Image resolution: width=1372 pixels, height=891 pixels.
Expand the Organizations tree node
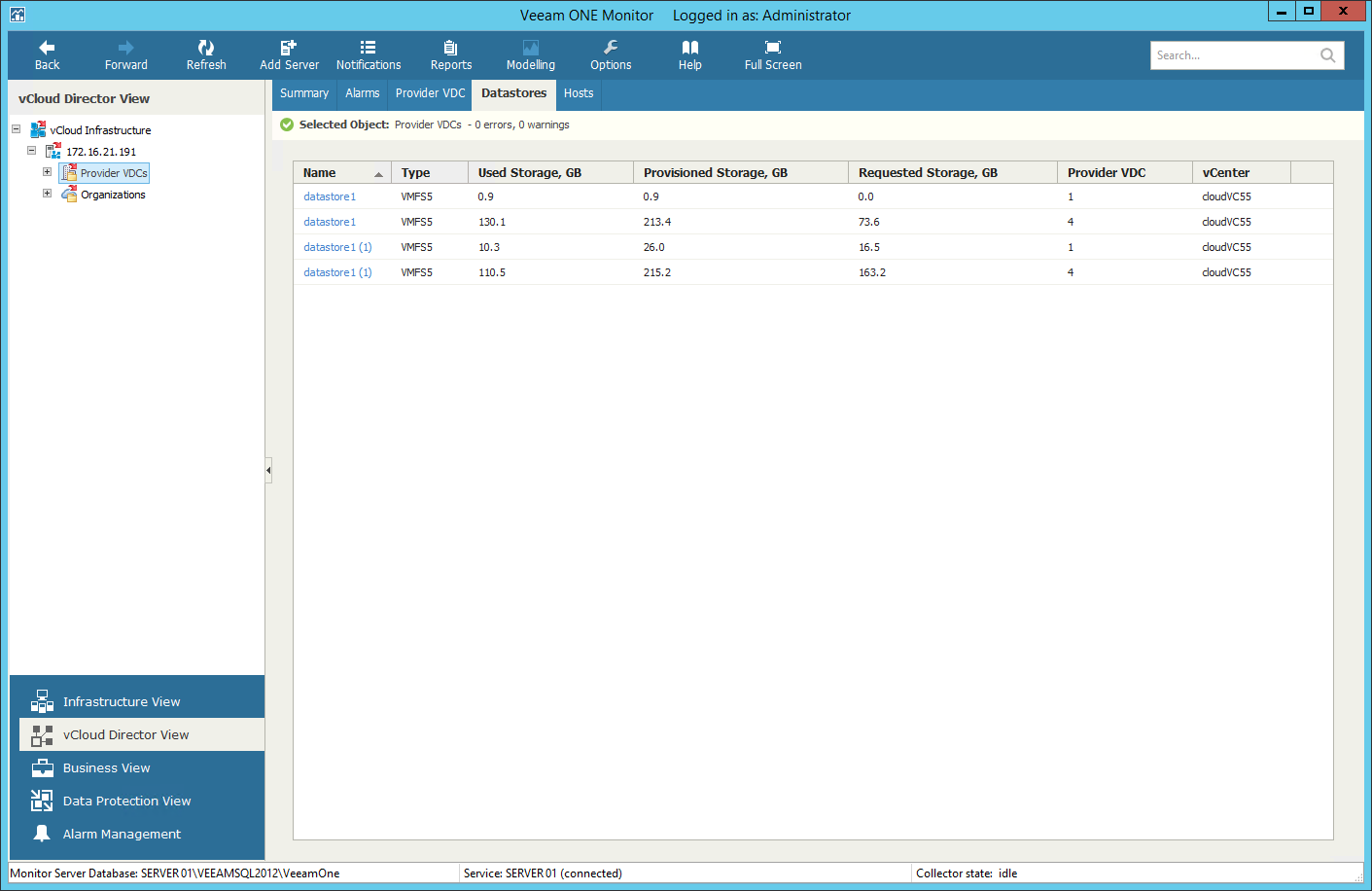[47, 193]
